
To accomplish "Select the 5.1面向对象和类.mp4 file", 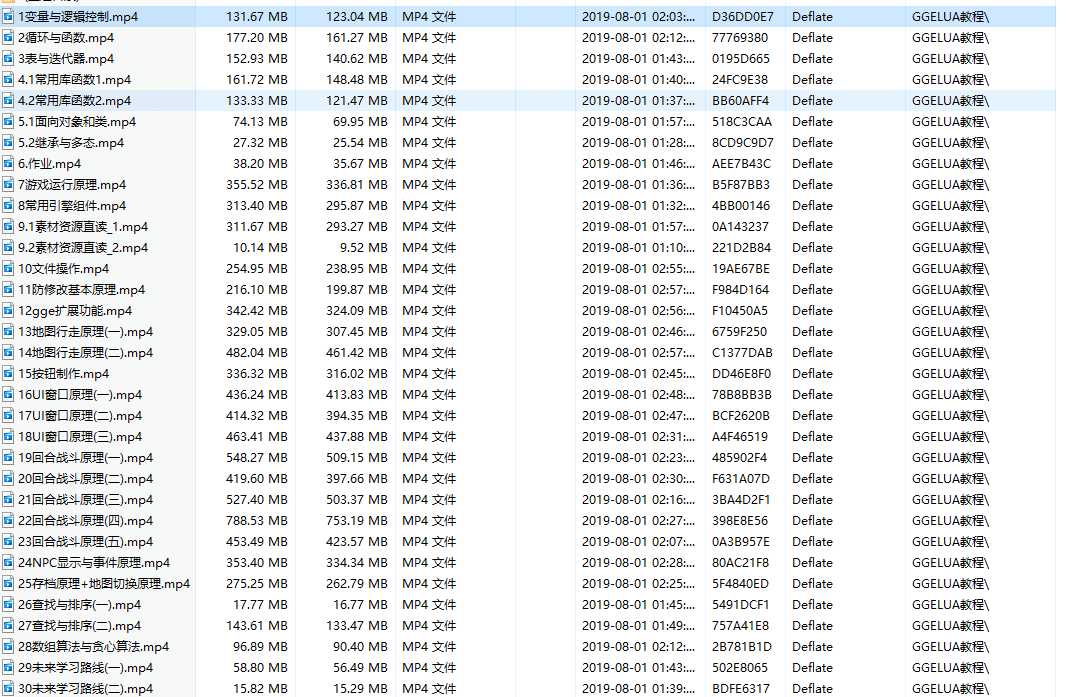I will [x=77, y=121].
